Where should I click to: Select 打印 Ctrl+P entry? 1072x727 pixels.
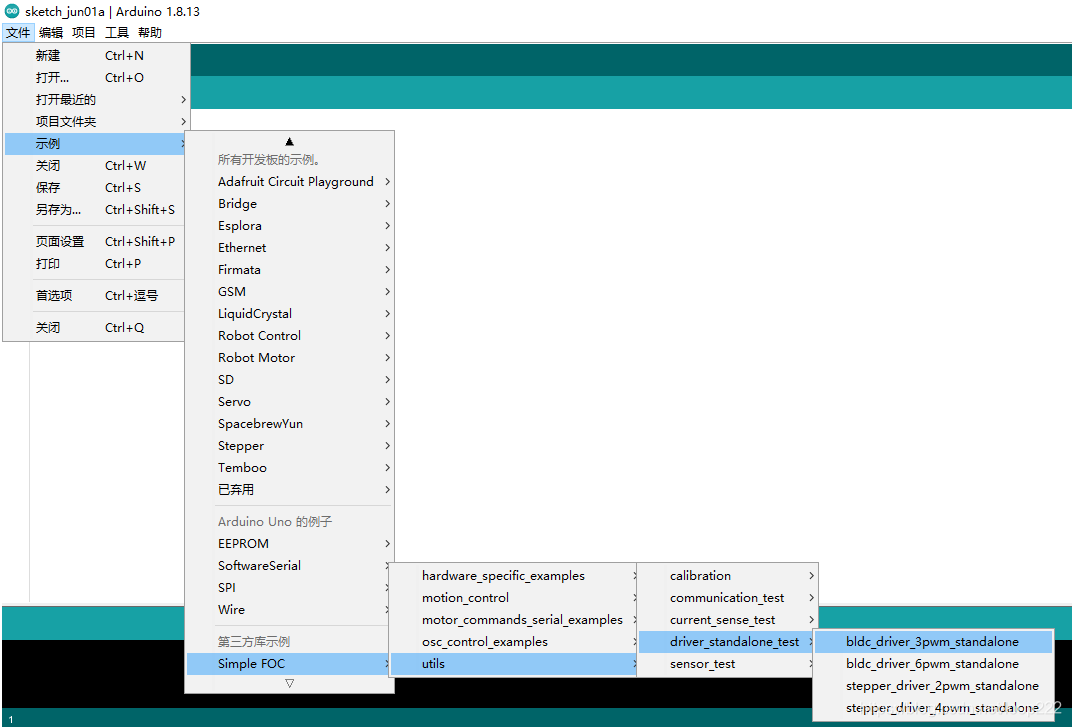[x=96, y=263]
